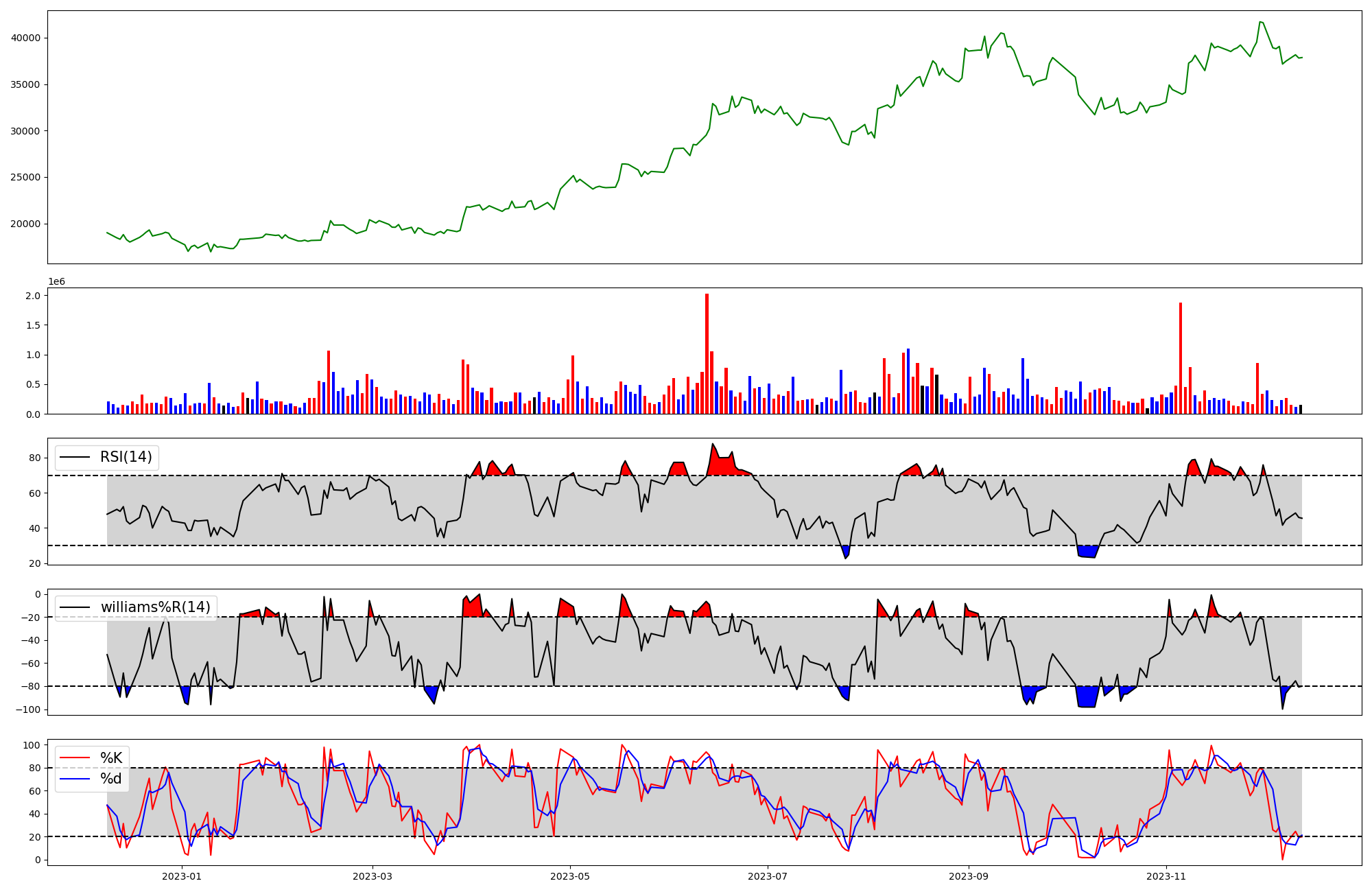
Task: Click the %d legend entry text
Action: coord(111,779)
